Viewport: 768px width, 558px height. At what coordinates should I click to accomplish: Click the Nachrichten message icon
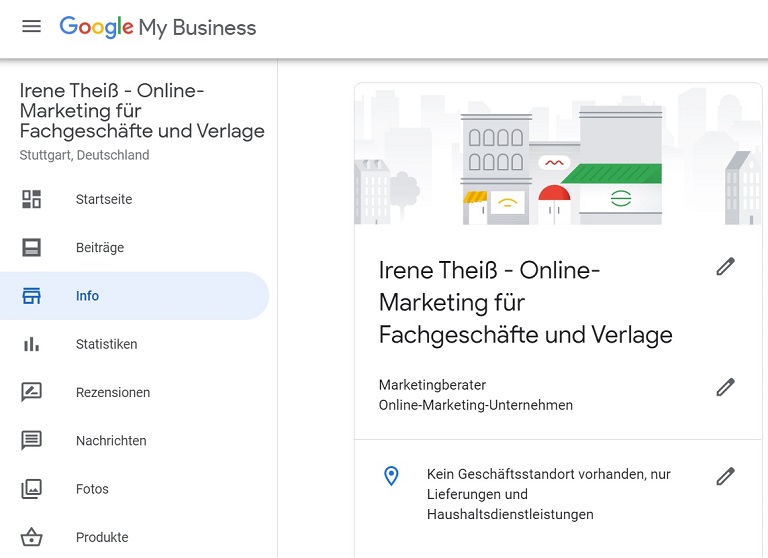pyautogui.click(x=31, y=440)
